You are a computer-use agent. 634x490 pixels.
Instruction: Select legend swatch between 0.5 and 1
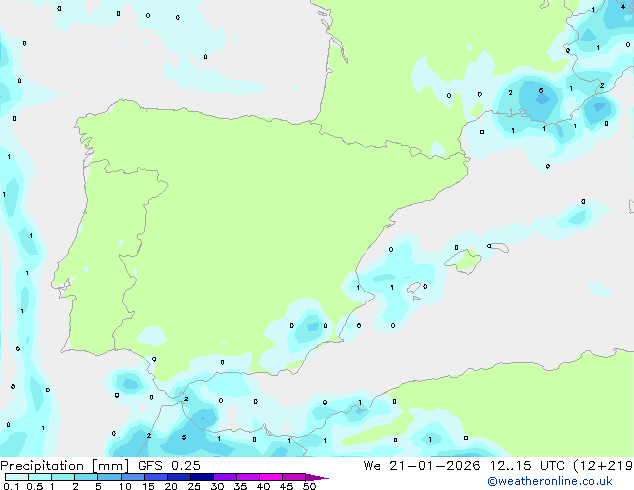40,477
